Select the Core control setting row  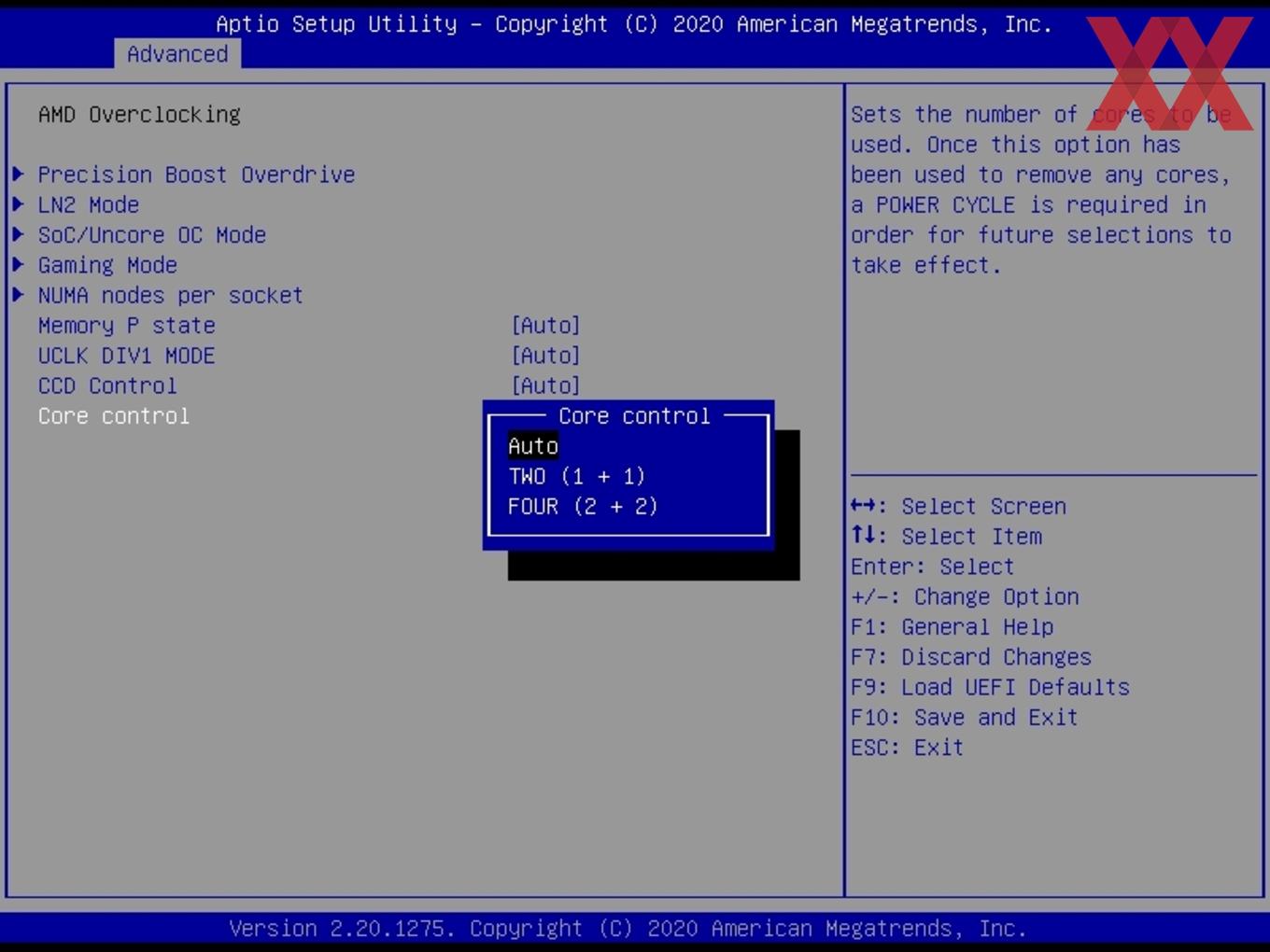(x=114, y=415)
